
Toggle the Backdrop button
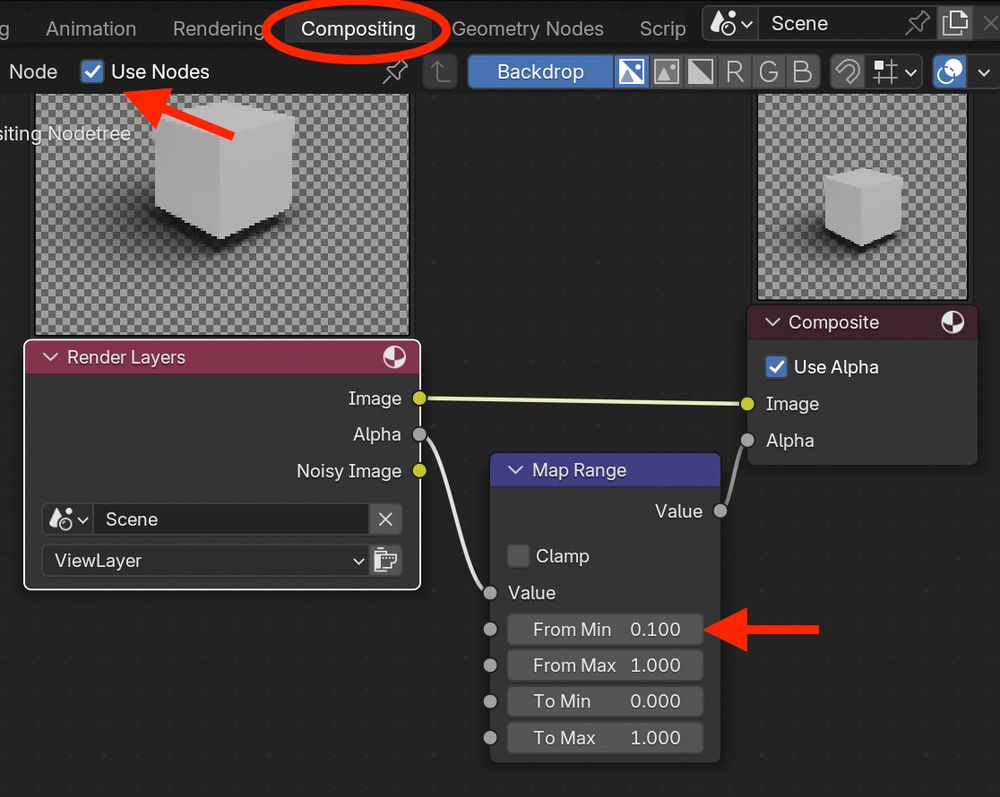540,71
